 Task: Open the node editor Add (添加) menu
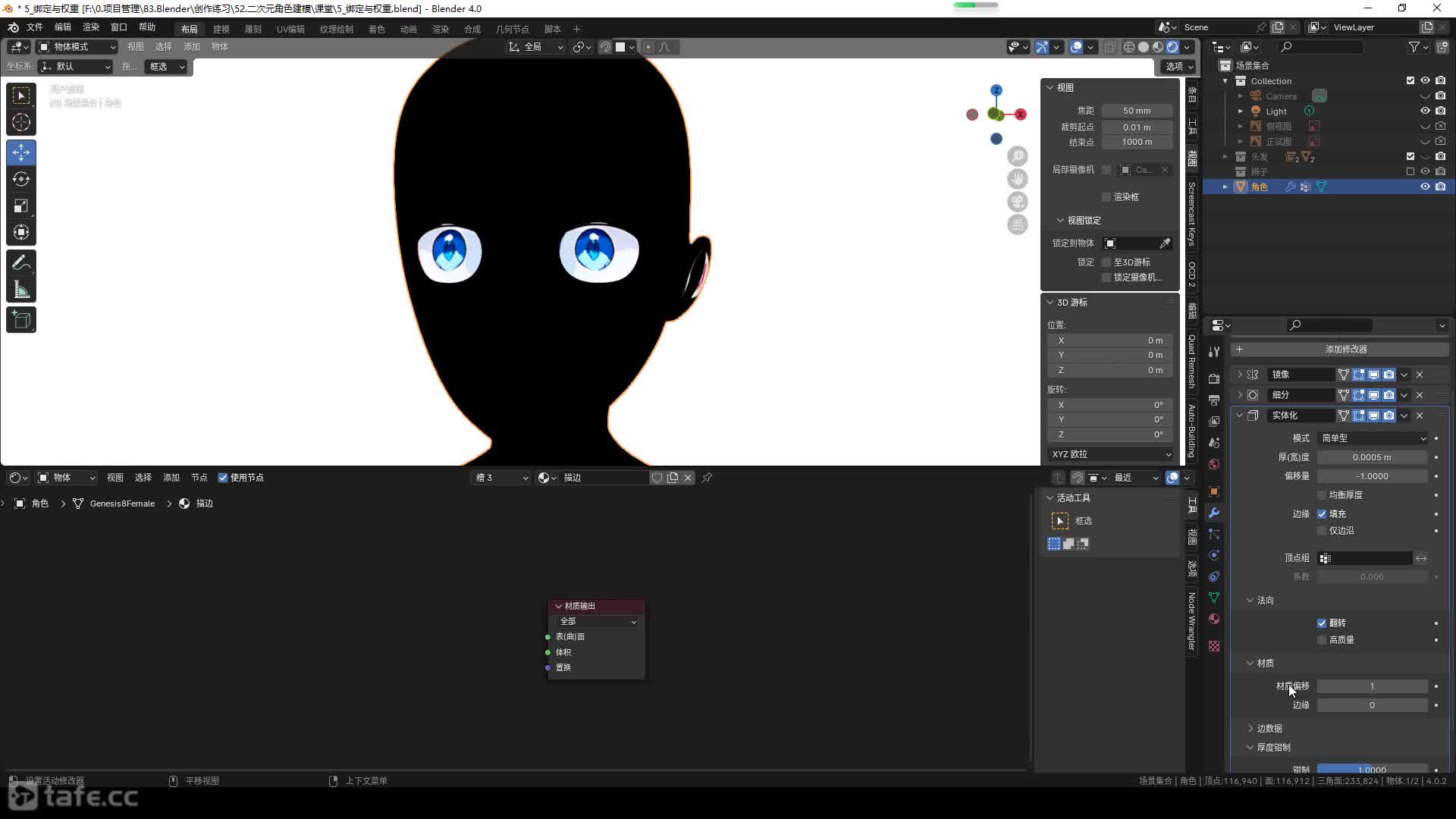[171, 478]
